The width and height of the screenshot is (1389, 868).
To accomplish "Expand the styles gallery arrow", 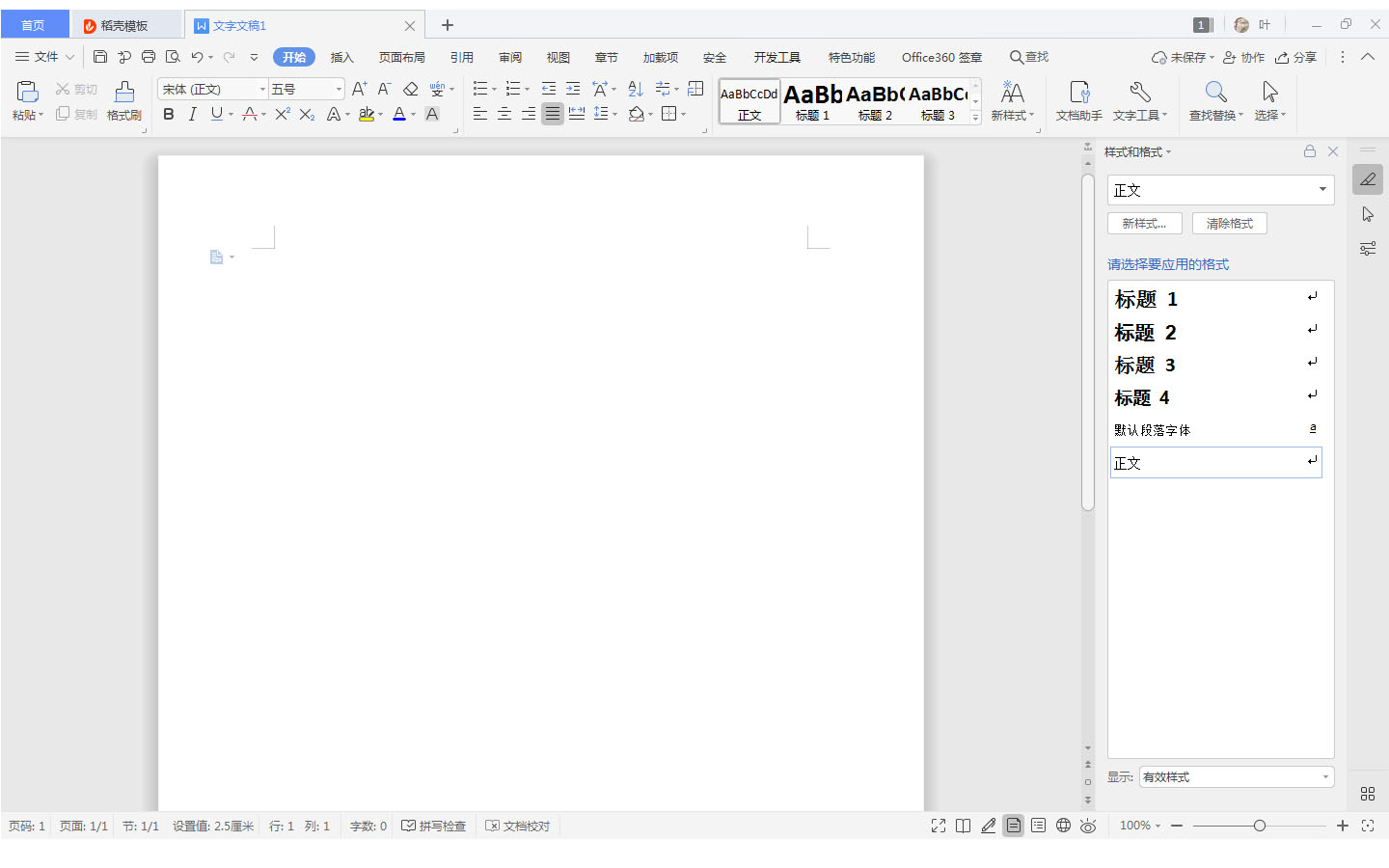I will pyautogui.click(x=975, y=117).
